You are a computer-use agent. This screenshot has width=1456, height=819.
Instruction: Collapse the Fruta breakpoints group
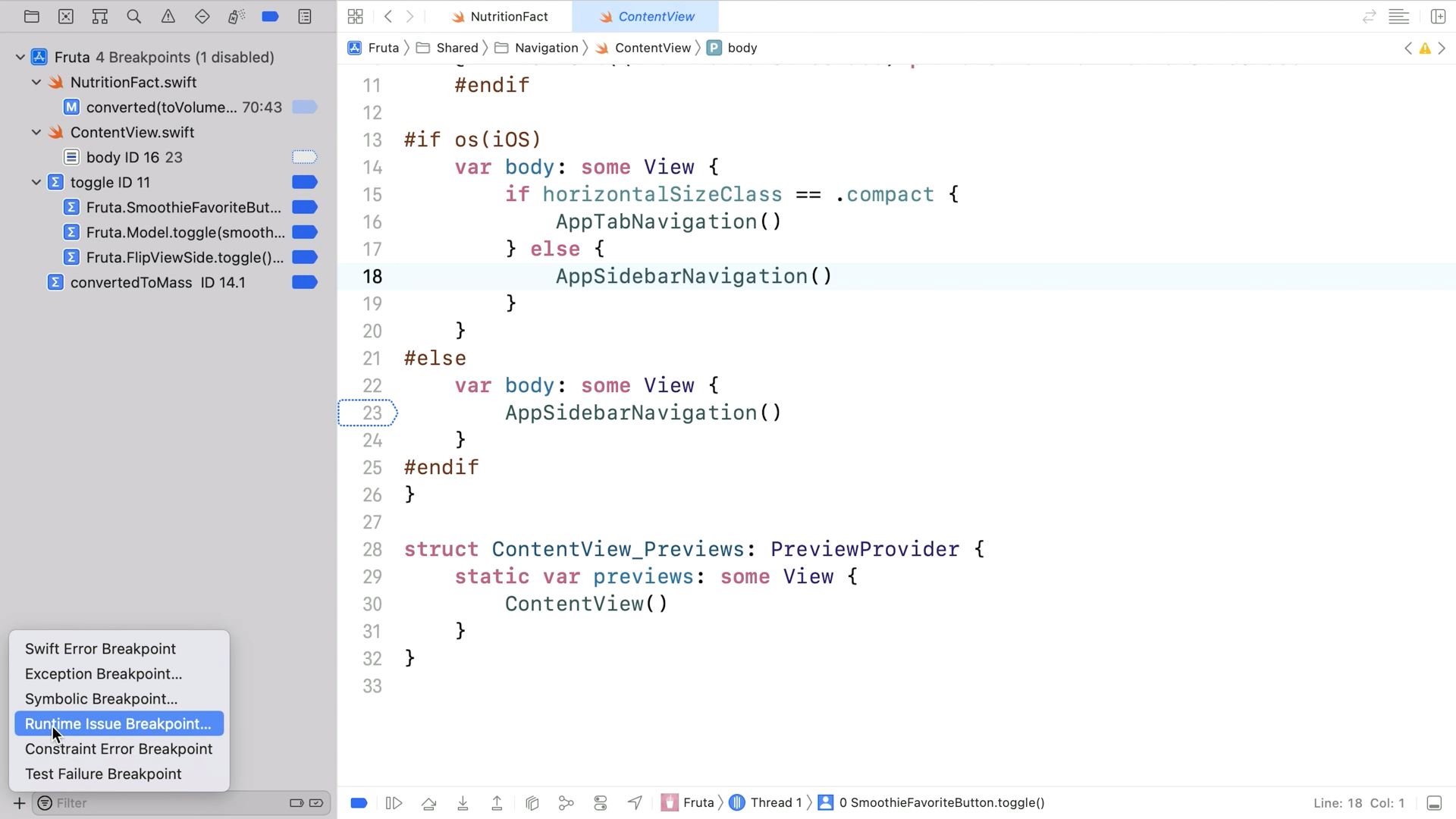pos(20,57)
